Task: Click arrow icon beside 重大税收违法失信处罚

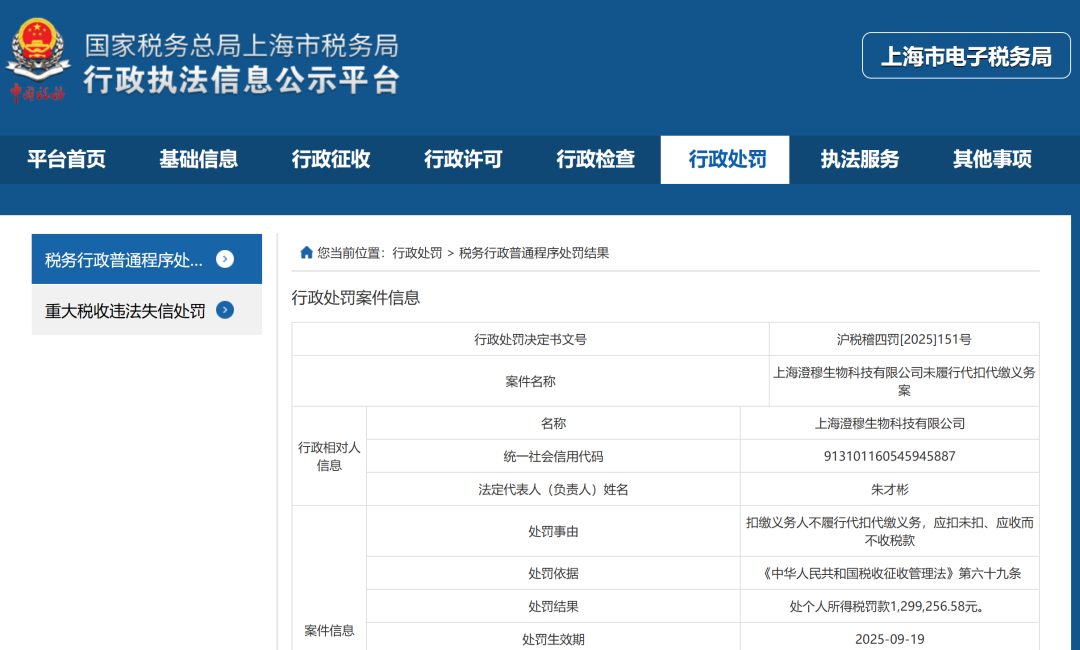Action: (x=225, y=310)
